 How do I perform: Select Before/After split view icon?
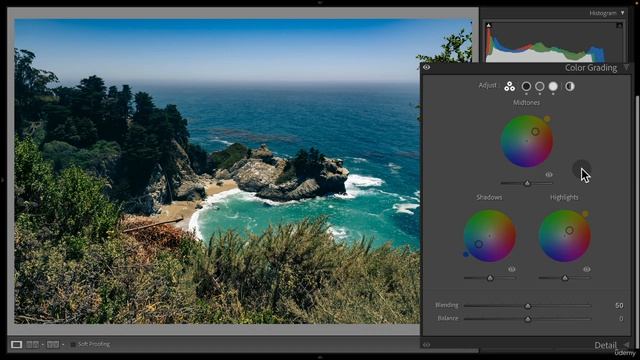[x=53, y=345]
